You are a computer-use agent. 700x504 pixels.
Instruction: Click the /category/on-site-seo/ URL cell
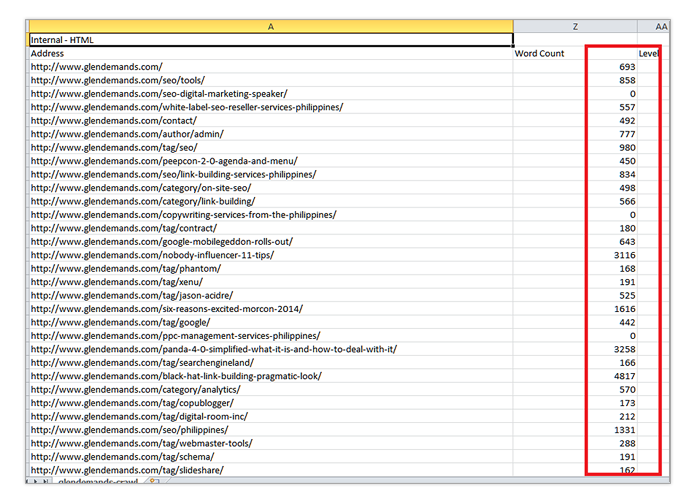[271, 187]
